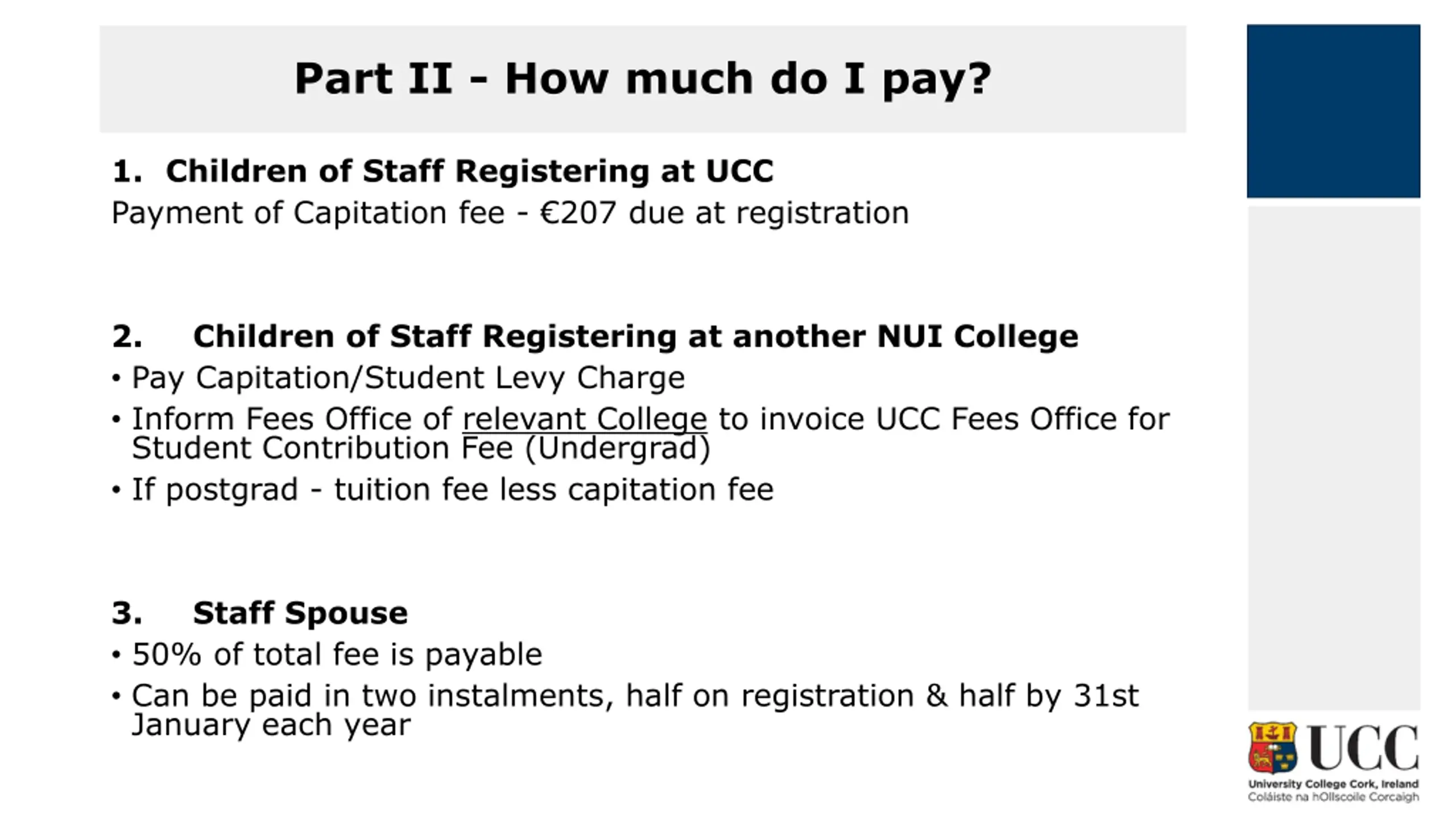Click the 'Pay Capitation/Student Levy Charge' bullet
This screenshot has height=819, width=1456.
(408, 378)
